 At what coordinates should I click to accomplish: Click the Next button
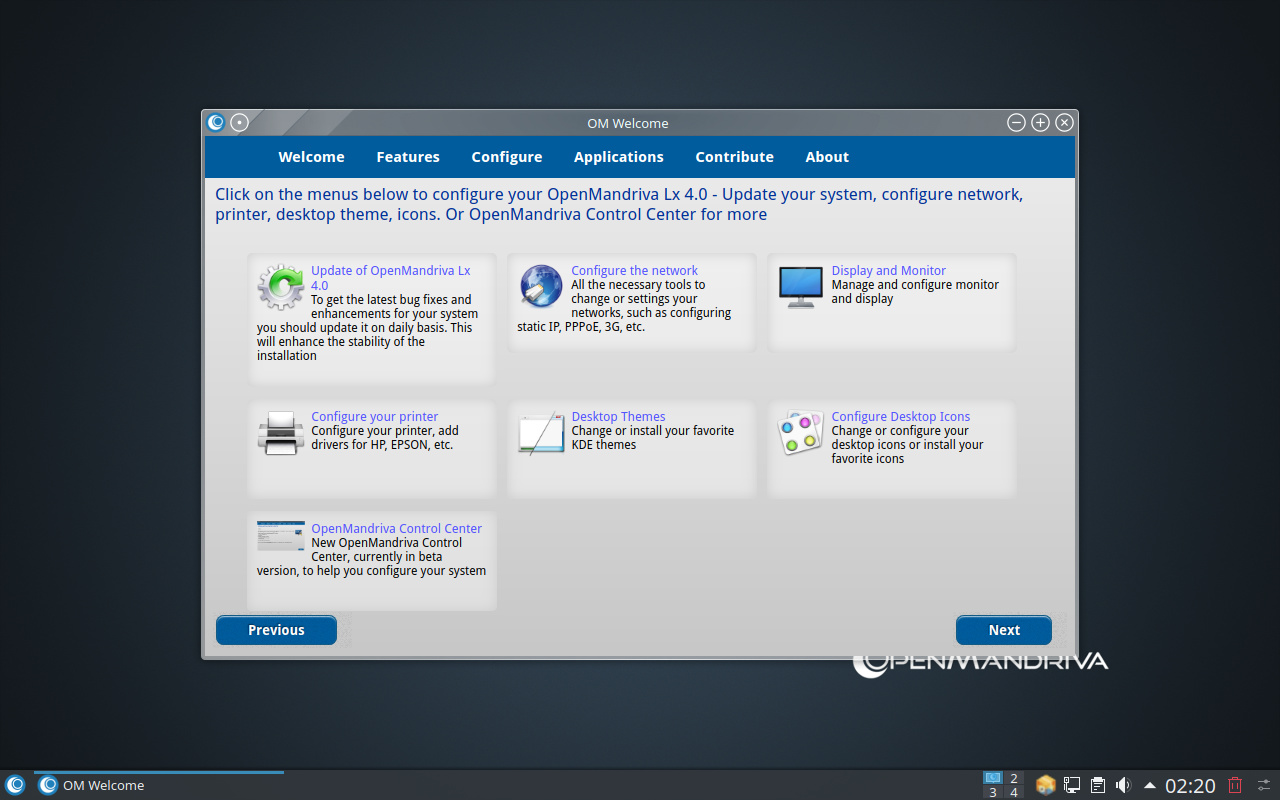[x=1004, y=630]
